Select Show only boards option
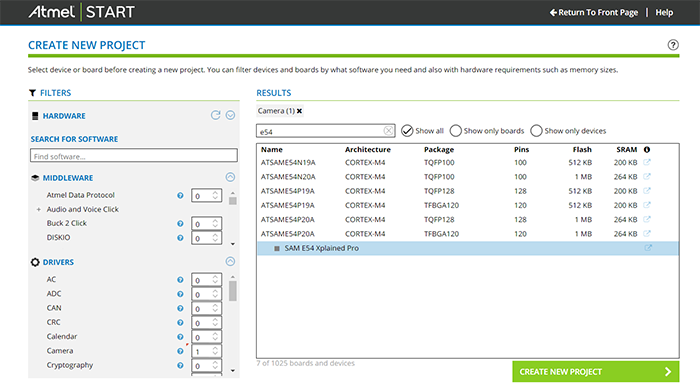The width and height of the screenshot is (700, 388). pyautogui.click(x=455, y=131)
